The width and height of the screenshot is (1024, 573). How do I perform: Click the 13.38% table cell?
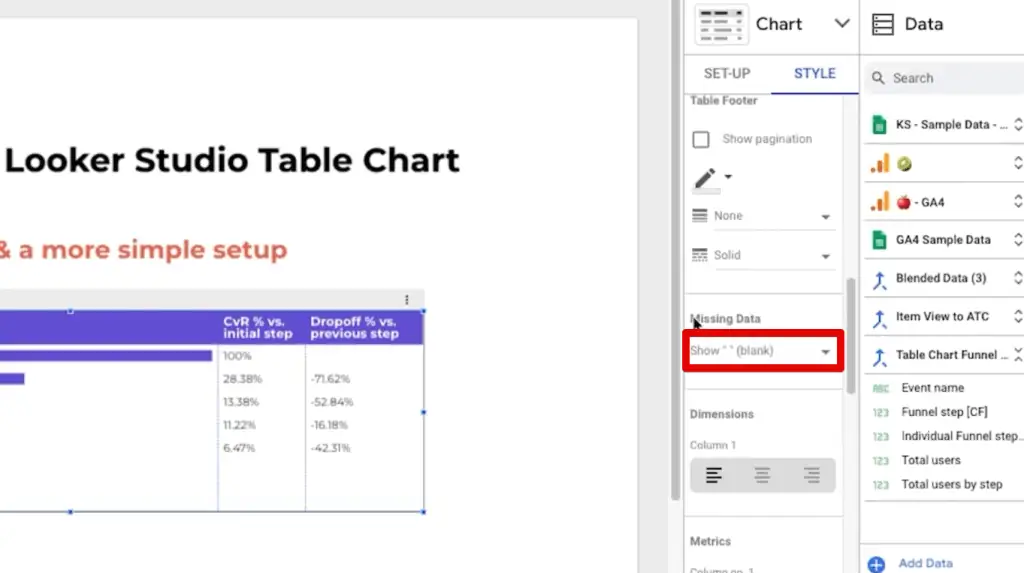240,402
